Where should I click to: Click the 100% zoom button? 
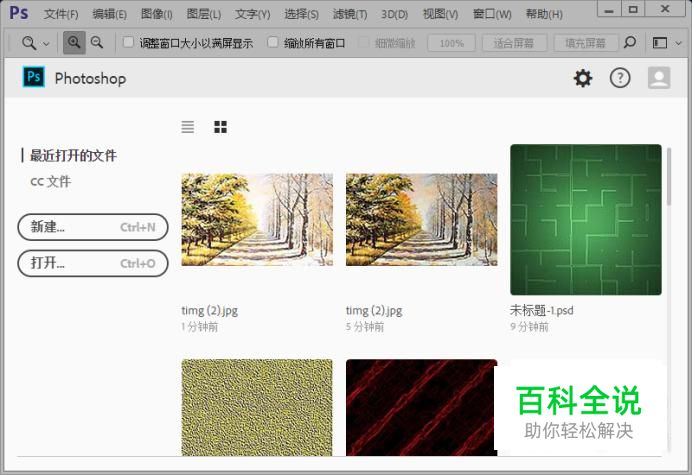point(451,43)
